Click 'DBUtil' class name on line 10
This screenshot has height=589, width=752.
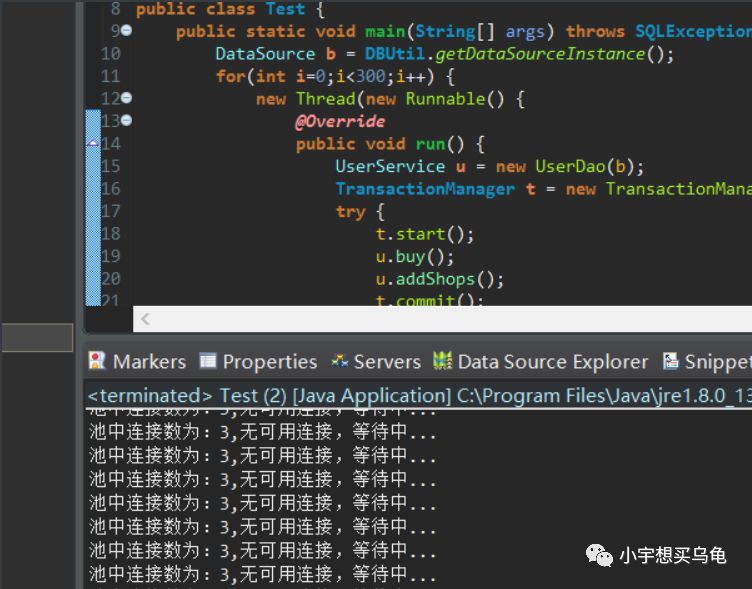[395, 54]
